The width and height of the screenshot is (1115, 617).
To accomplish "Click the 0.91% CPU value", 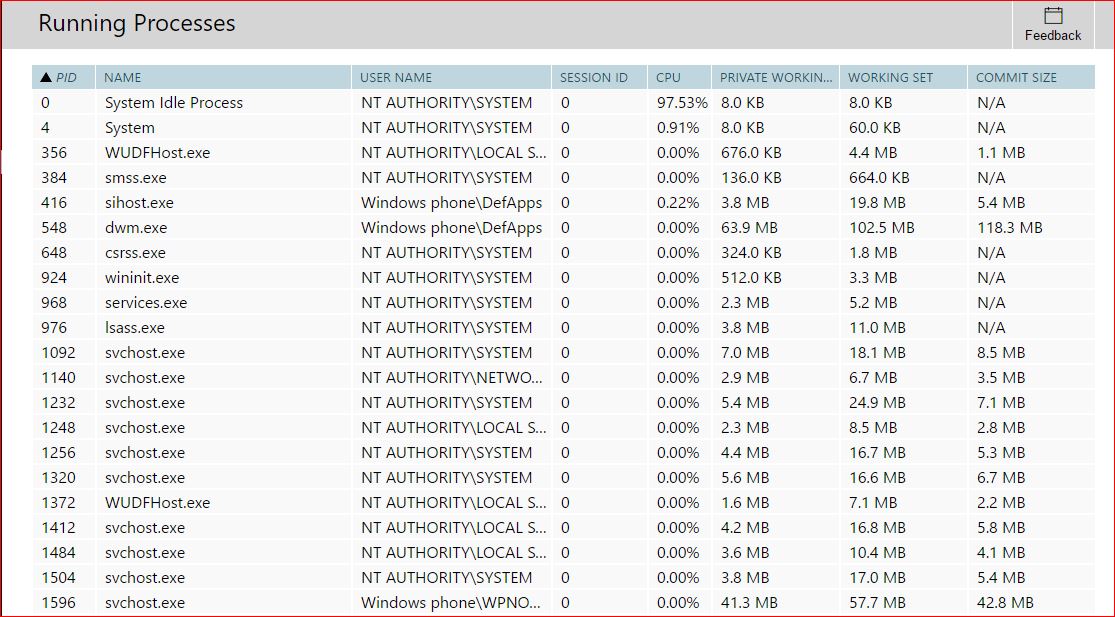I will (x=678, y=128).
